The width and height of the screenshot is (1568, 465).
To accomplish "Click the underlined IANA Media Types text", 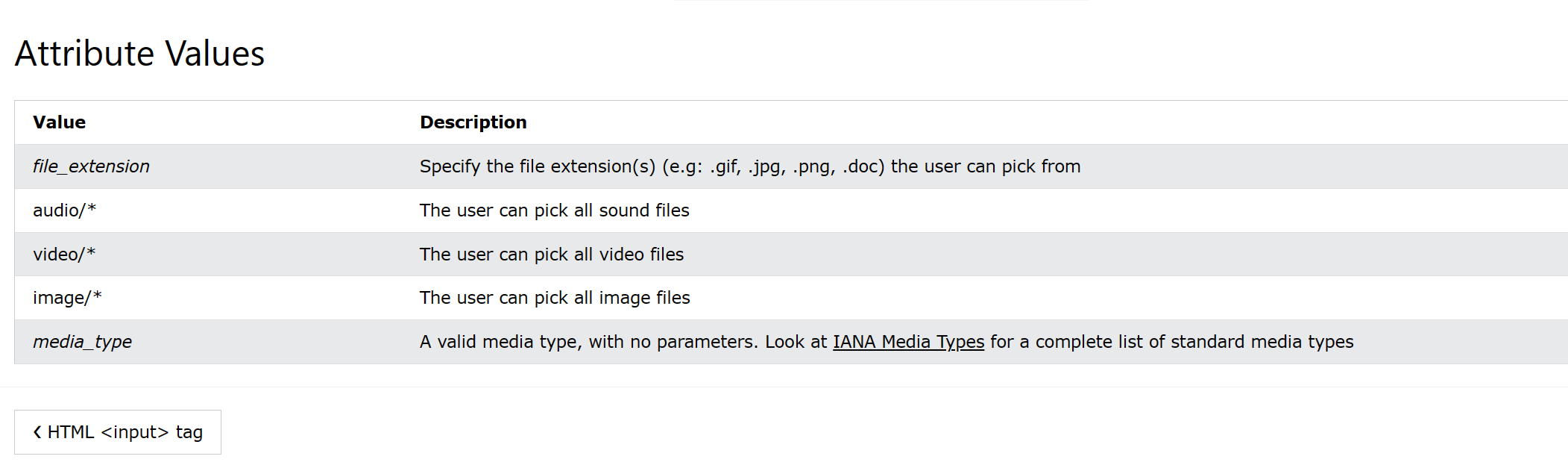I will tap(909, 341).
